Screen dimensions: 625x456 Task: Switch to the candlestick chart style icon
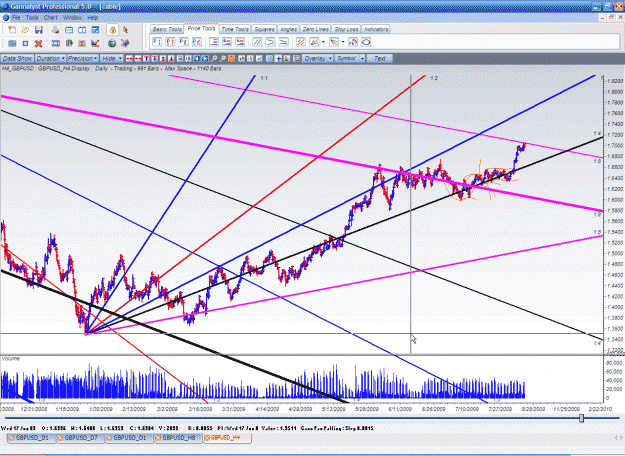tap(242, 59)
